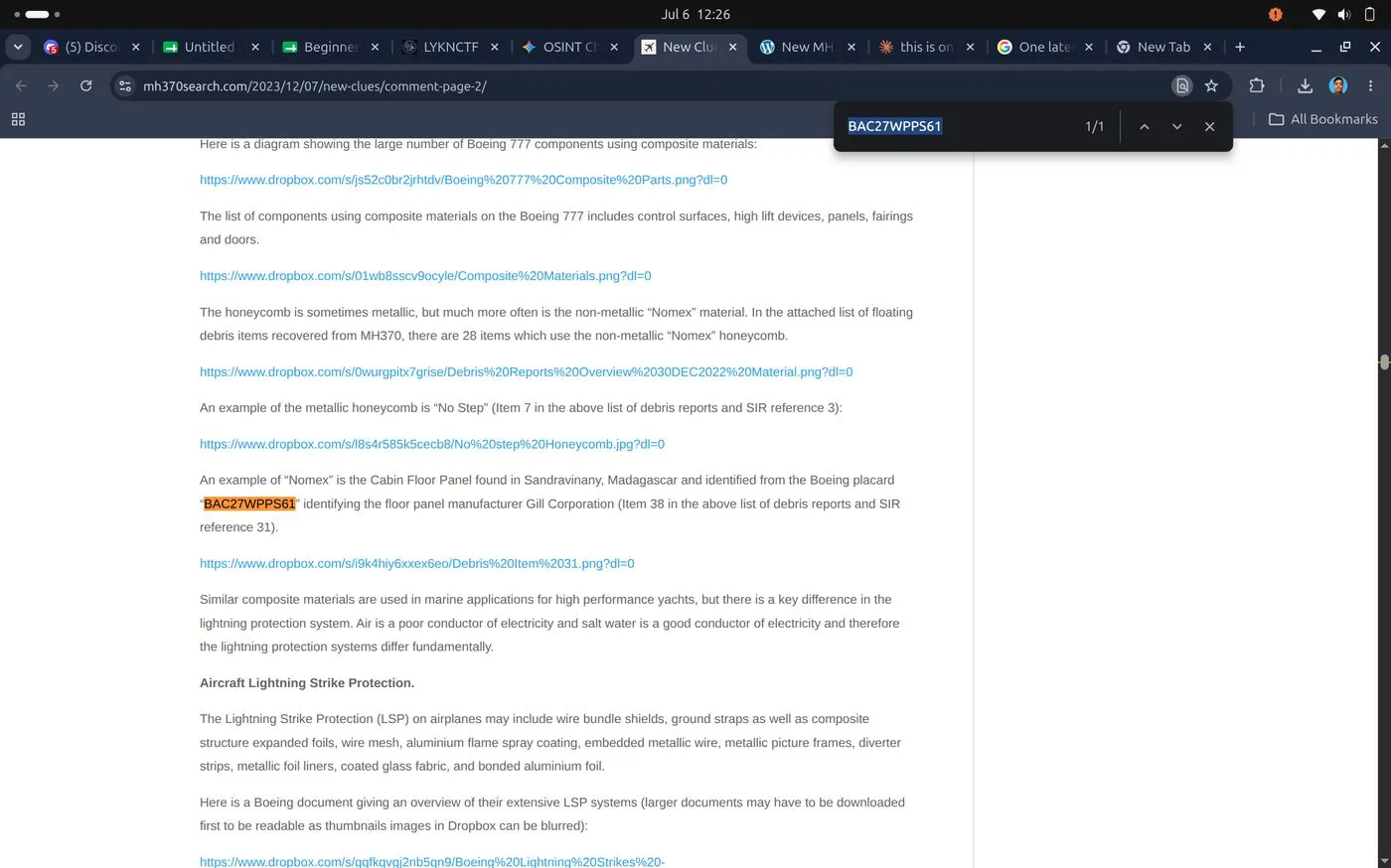
Task: Open the Downloads icon in toolbar
Action: (1306, 86)
